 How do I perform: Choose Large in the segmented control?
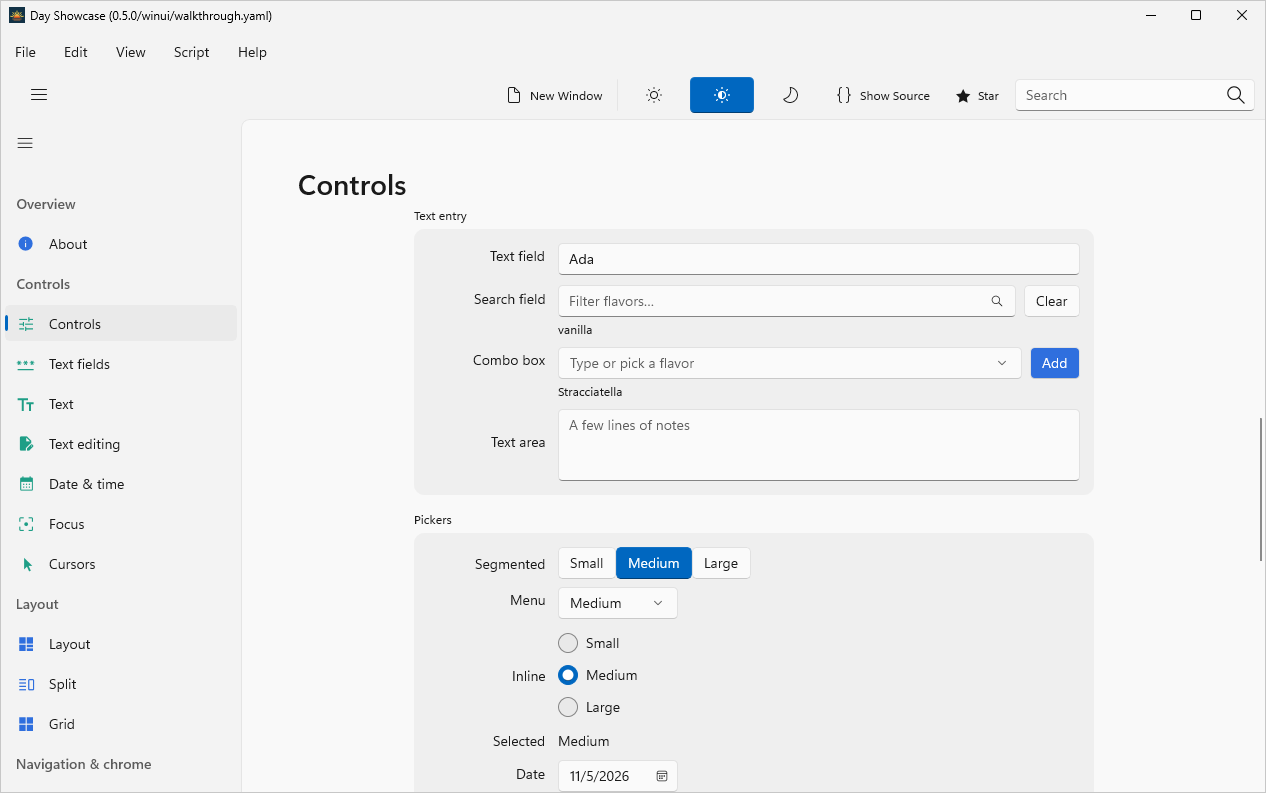click(721, 563)
